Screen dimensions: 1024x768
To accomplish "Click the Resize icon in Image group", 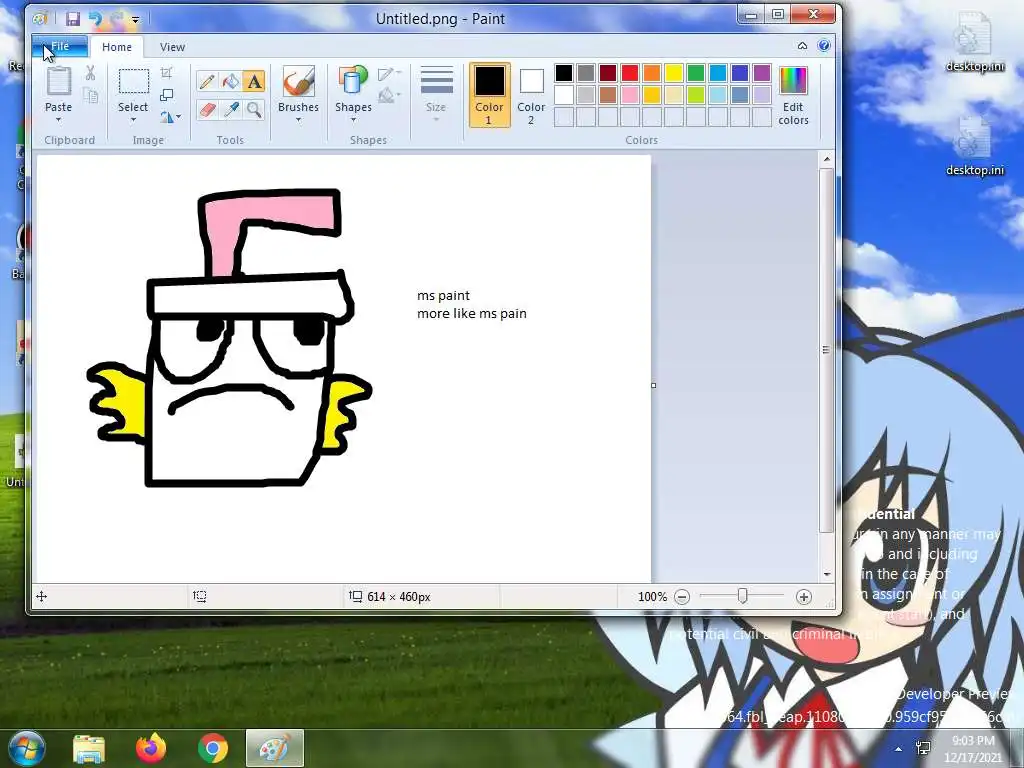I will [167, 95].
